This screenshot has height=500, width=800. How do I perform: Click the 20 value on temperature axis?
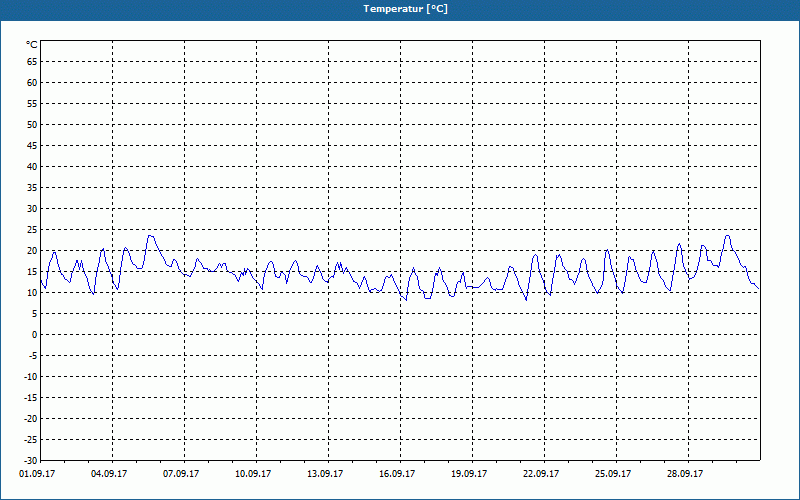[x=32, y=251]
